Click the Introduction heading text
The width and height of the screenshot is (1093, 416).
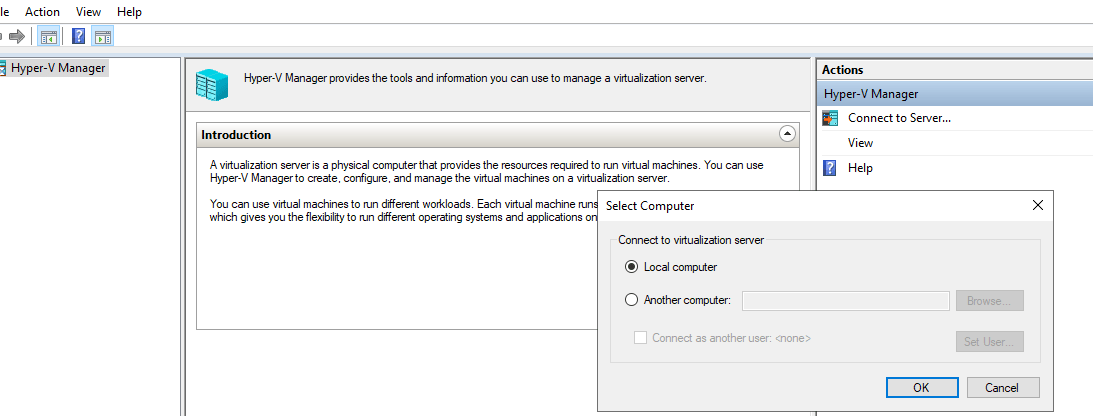[236, 134]
